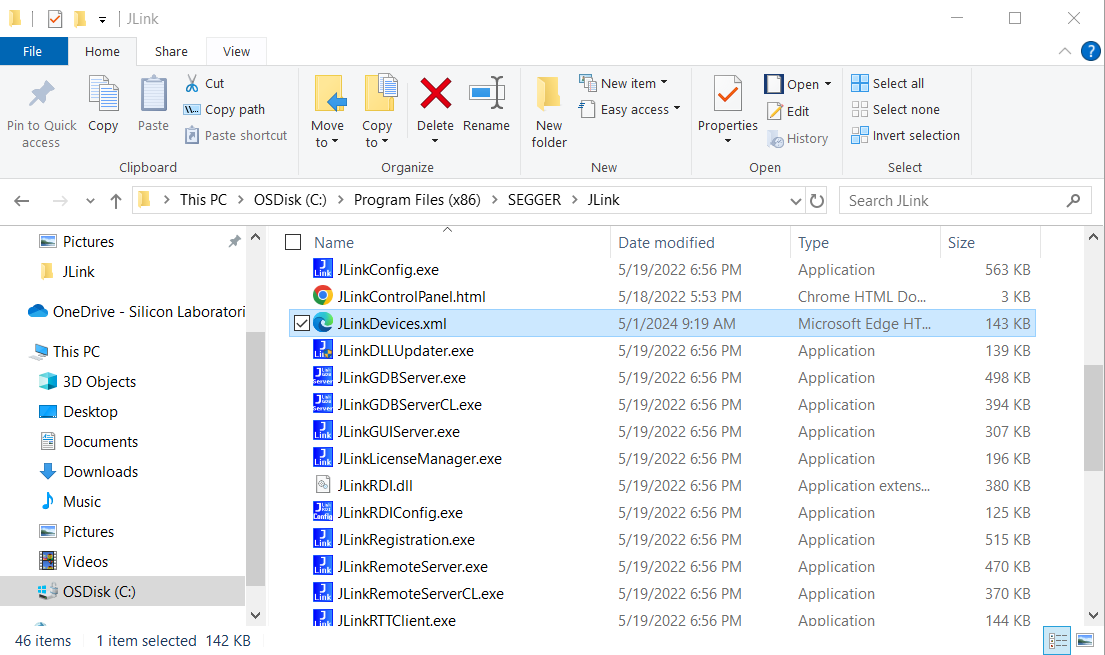Open the Customize Quick Access Toolbar dropdown

point(102,20)
